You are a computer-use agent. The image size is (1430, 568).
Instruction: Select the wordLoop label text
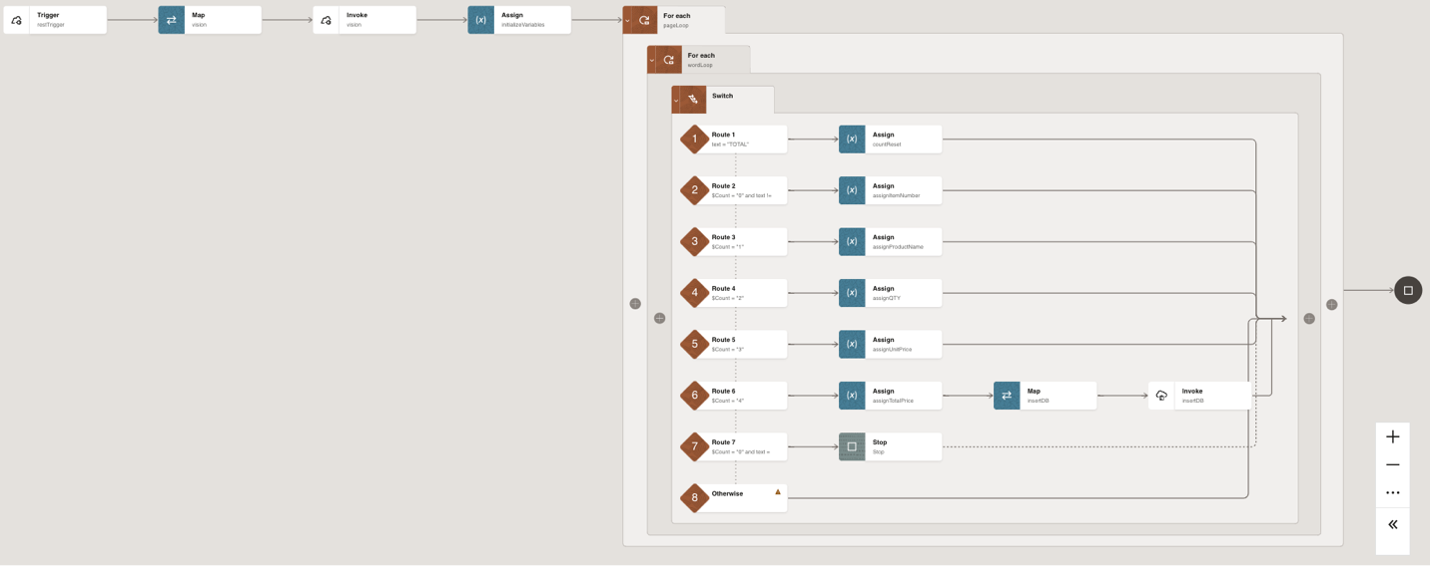(700, 65)
